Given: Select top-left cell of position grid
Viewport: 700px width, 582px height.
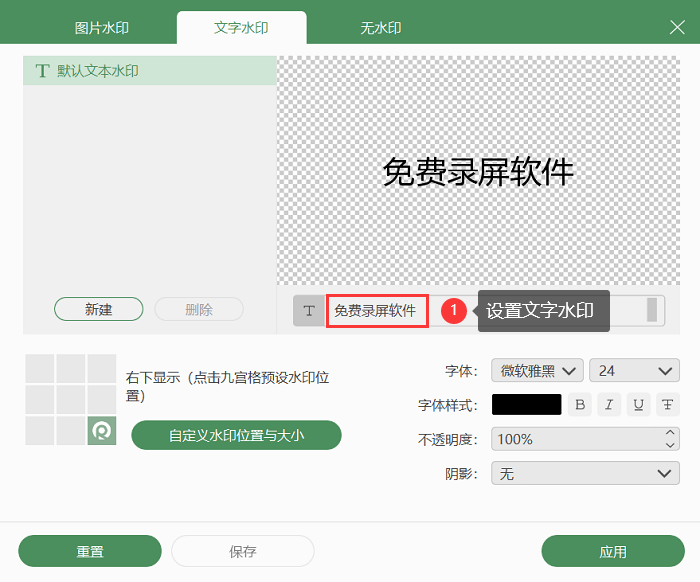Looking at the screenshot, I should click(40, 369).
